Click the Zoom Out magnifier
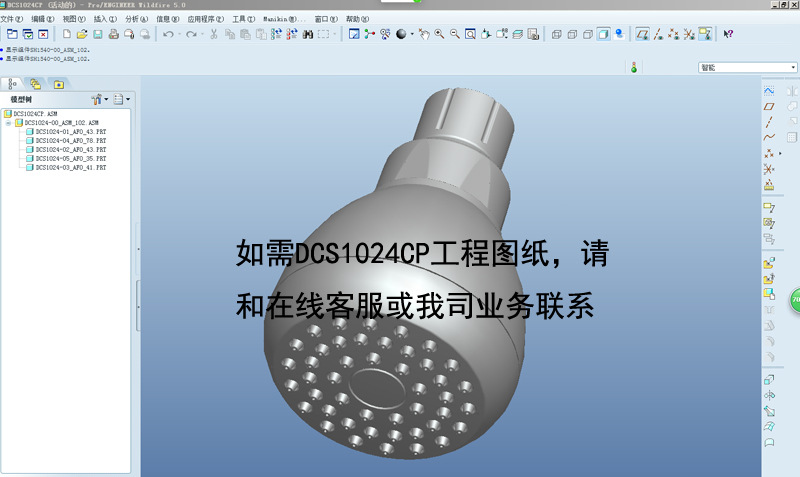The height and width of the screenshot is (477, 800). [x=455, y=34]
